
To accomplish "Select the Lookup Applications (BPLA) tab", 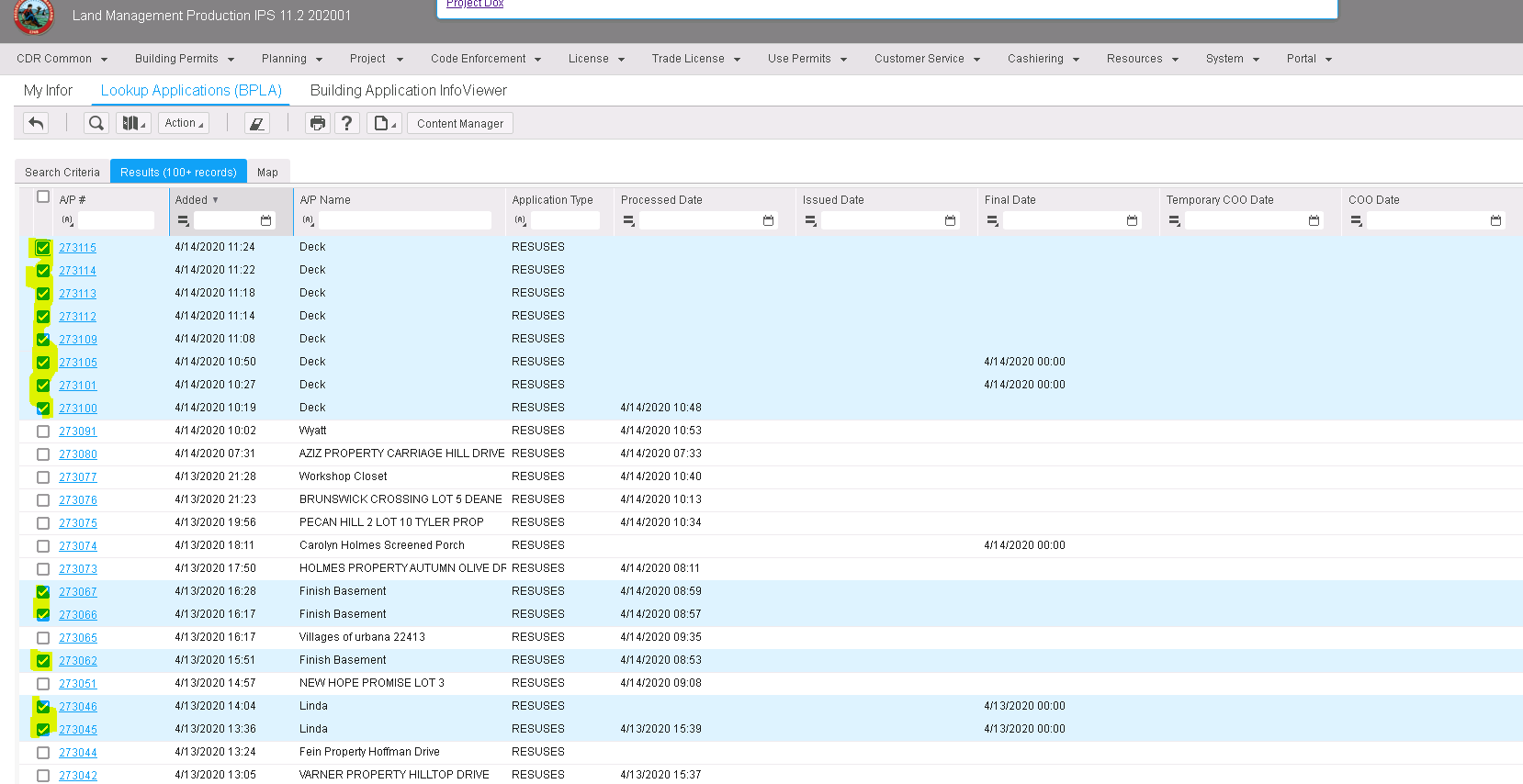I will (x=191, y=90).
